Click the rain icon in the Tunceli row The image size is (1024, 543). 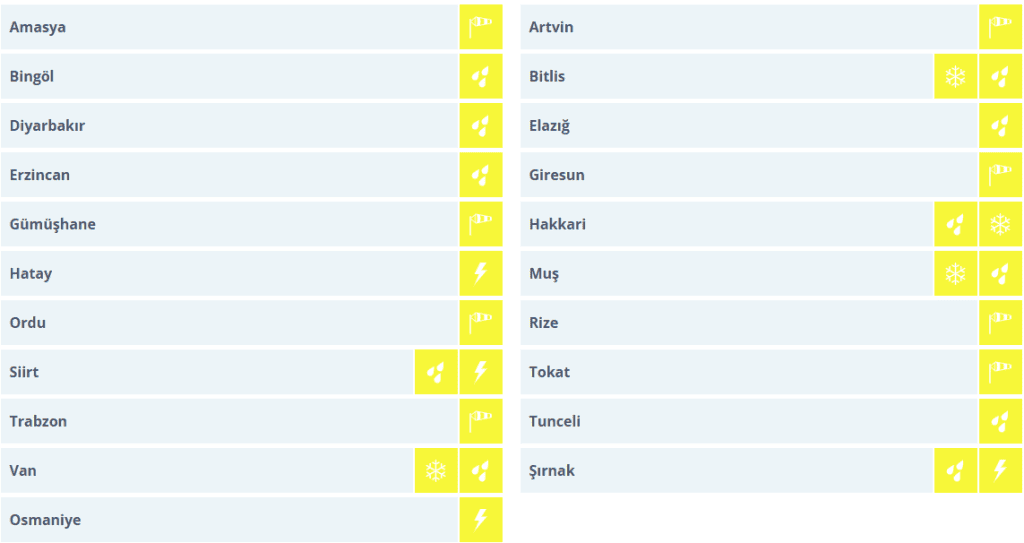pos(1000,421)
